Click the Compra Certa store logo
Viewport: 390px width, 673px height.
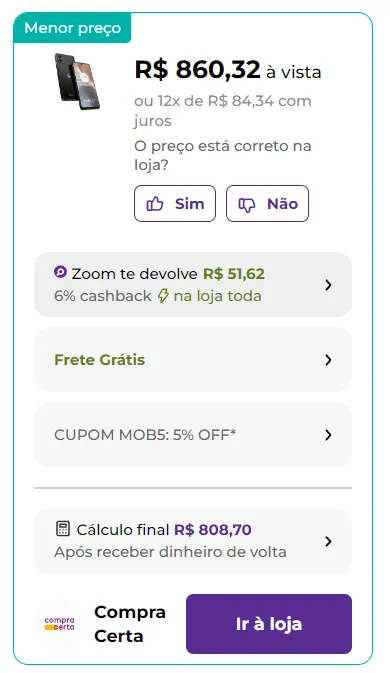click(59, 624)
